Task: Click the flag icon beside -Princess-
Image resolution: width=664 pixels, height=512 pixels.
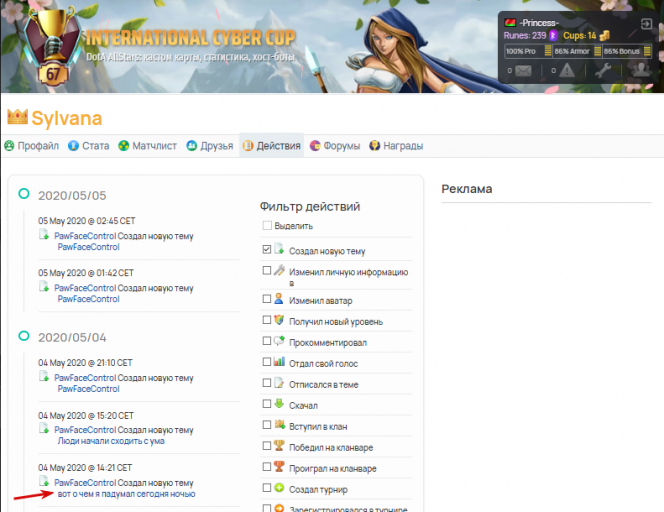Action: tap(510, 23)
